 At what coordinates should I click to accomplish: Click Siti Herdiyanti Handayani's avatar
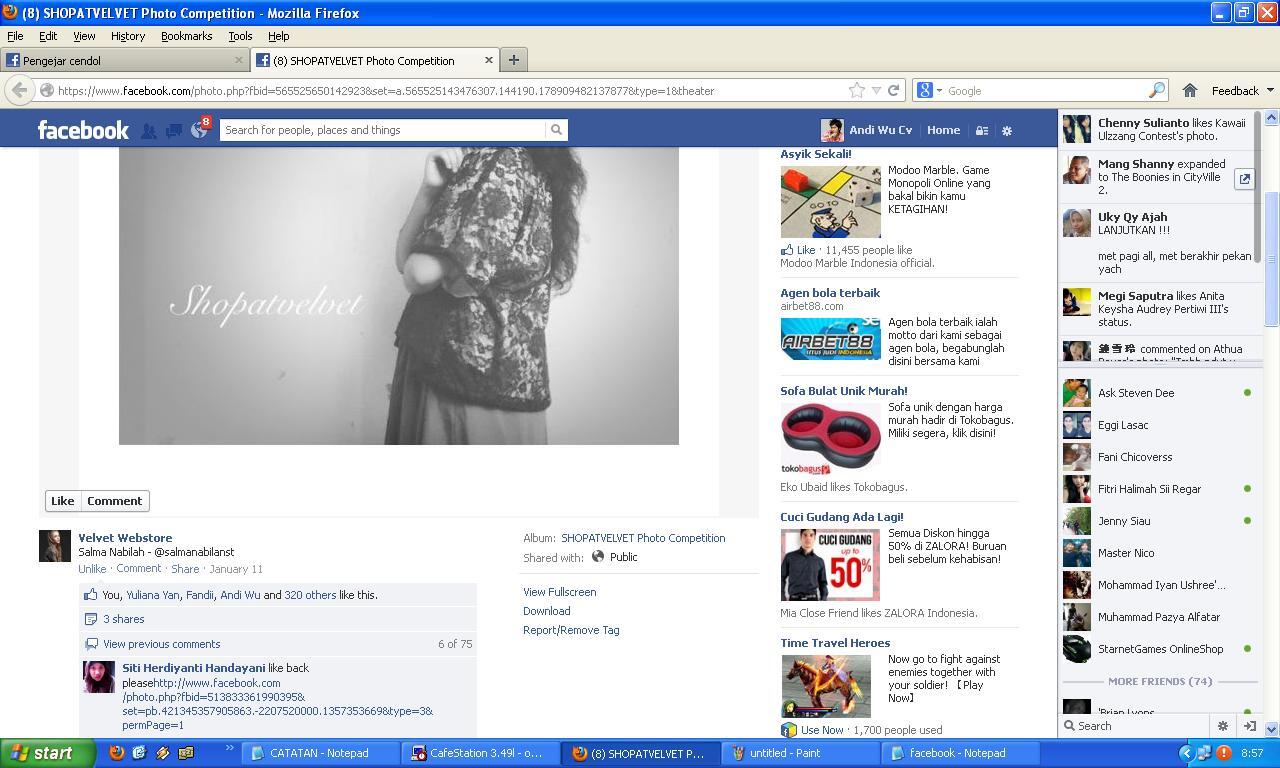point(99,677)
